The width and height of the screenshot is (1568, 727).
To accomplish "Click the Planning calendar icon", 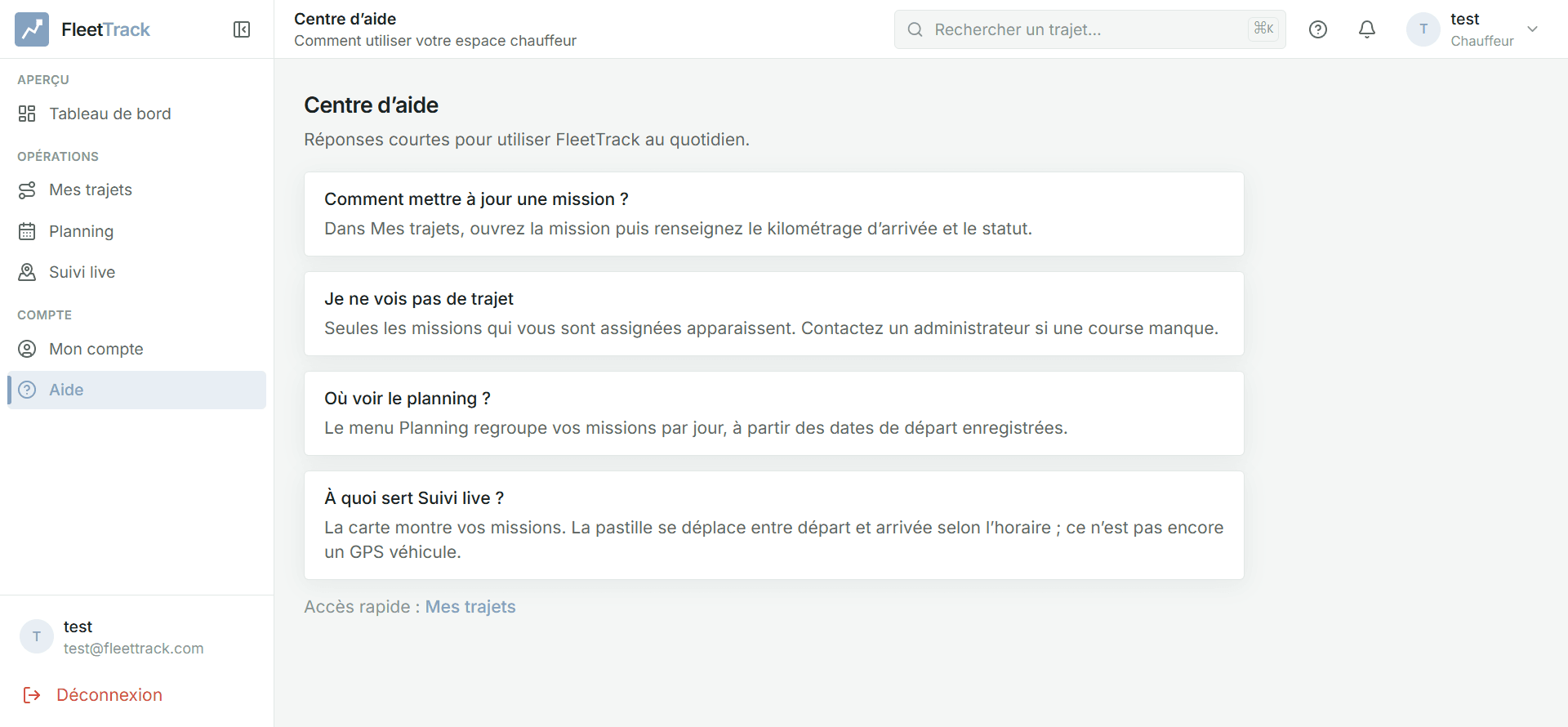I will (27, 231).
